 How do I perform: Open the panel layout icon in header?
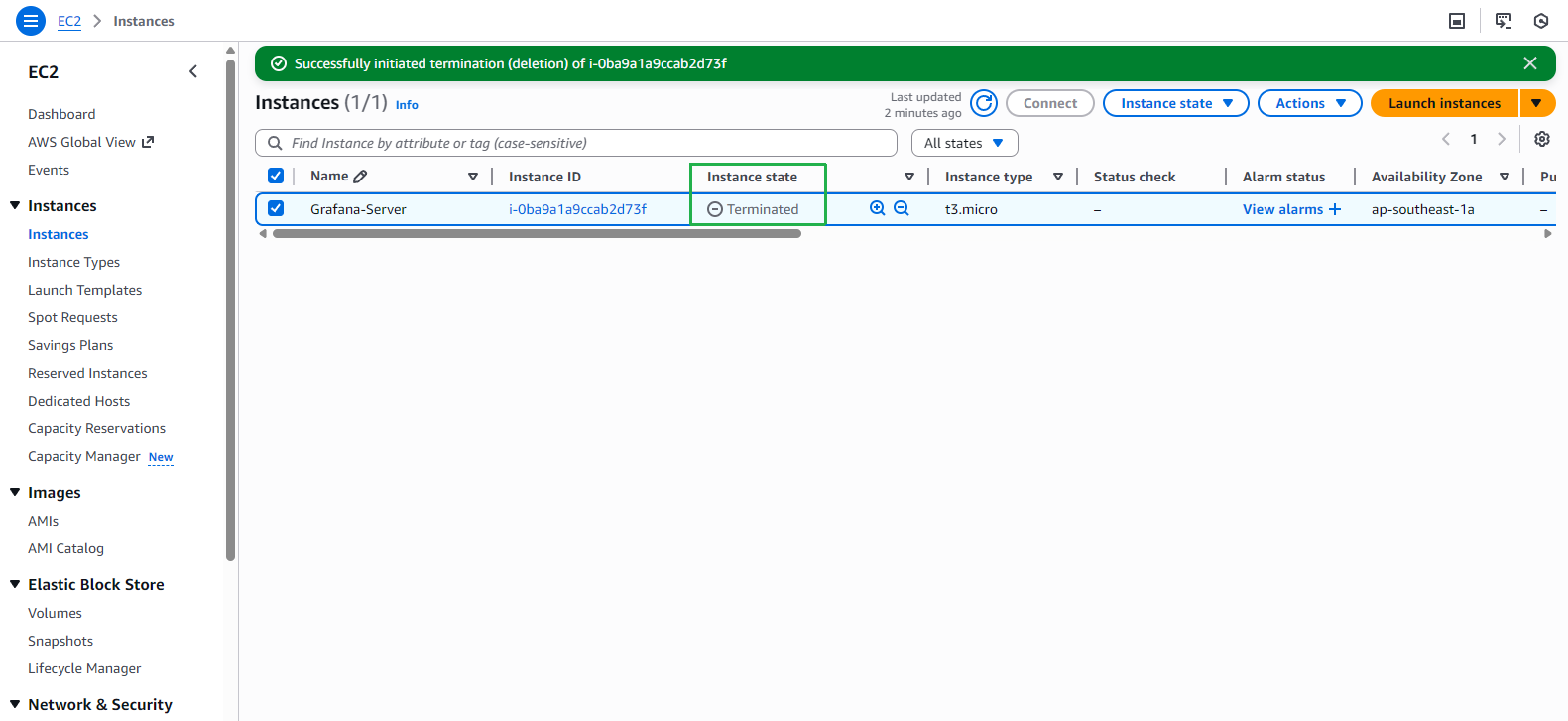click(1457, 21)
